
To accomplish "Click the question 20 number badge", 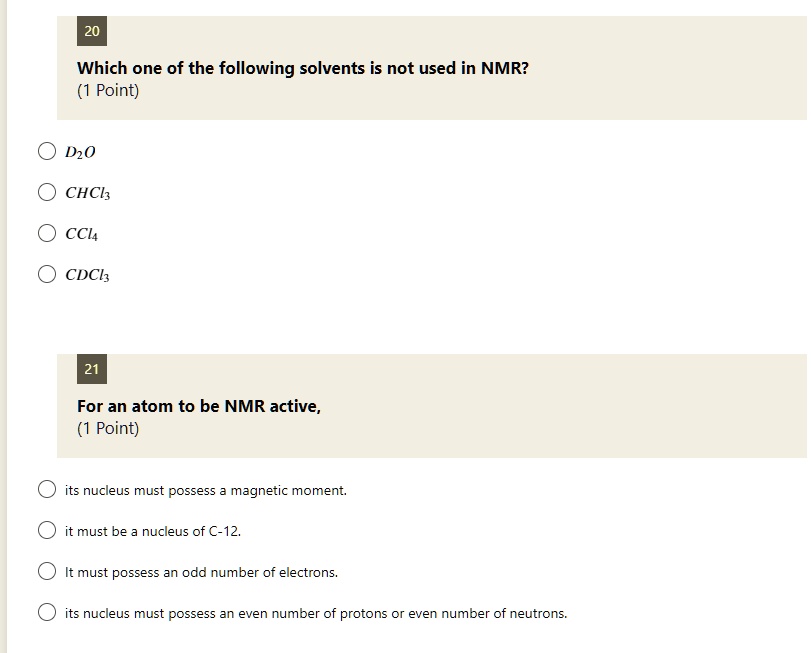I will click(x=92, y=31).
